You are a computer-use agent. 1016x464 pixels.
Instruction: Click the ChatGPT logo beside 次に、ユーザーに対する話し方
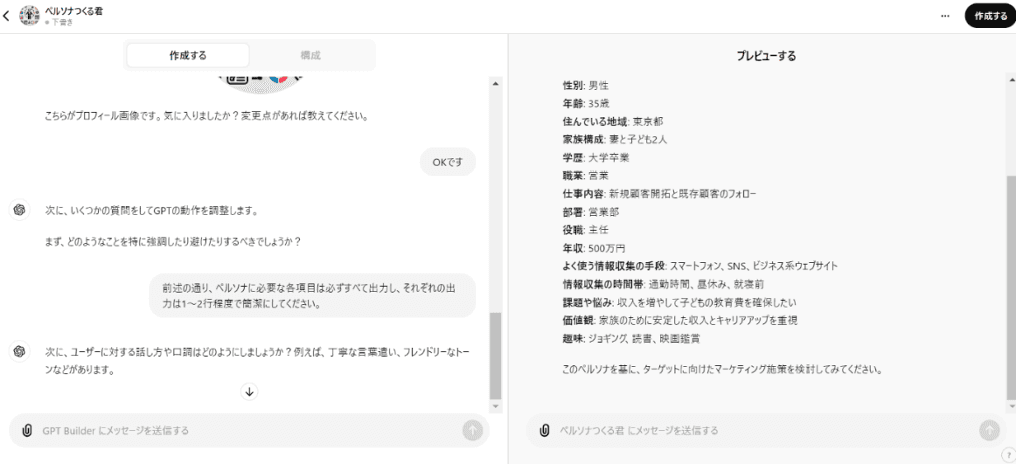click(19, 351)
